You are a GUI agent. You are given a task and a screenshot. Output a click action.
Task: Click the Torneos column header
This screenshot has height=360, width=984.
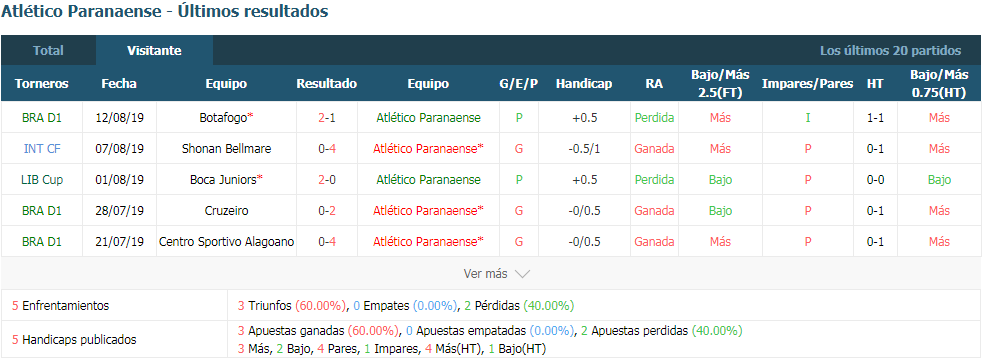tap(41, 83)
